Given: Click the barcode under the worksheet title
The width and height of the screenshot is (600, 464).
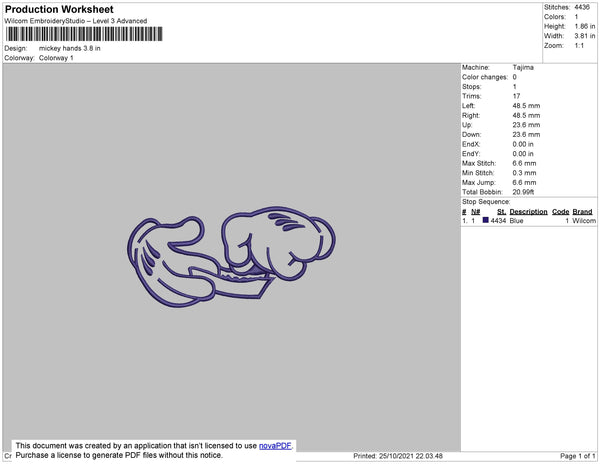Looking at the screenshot, I should [84, 34].
